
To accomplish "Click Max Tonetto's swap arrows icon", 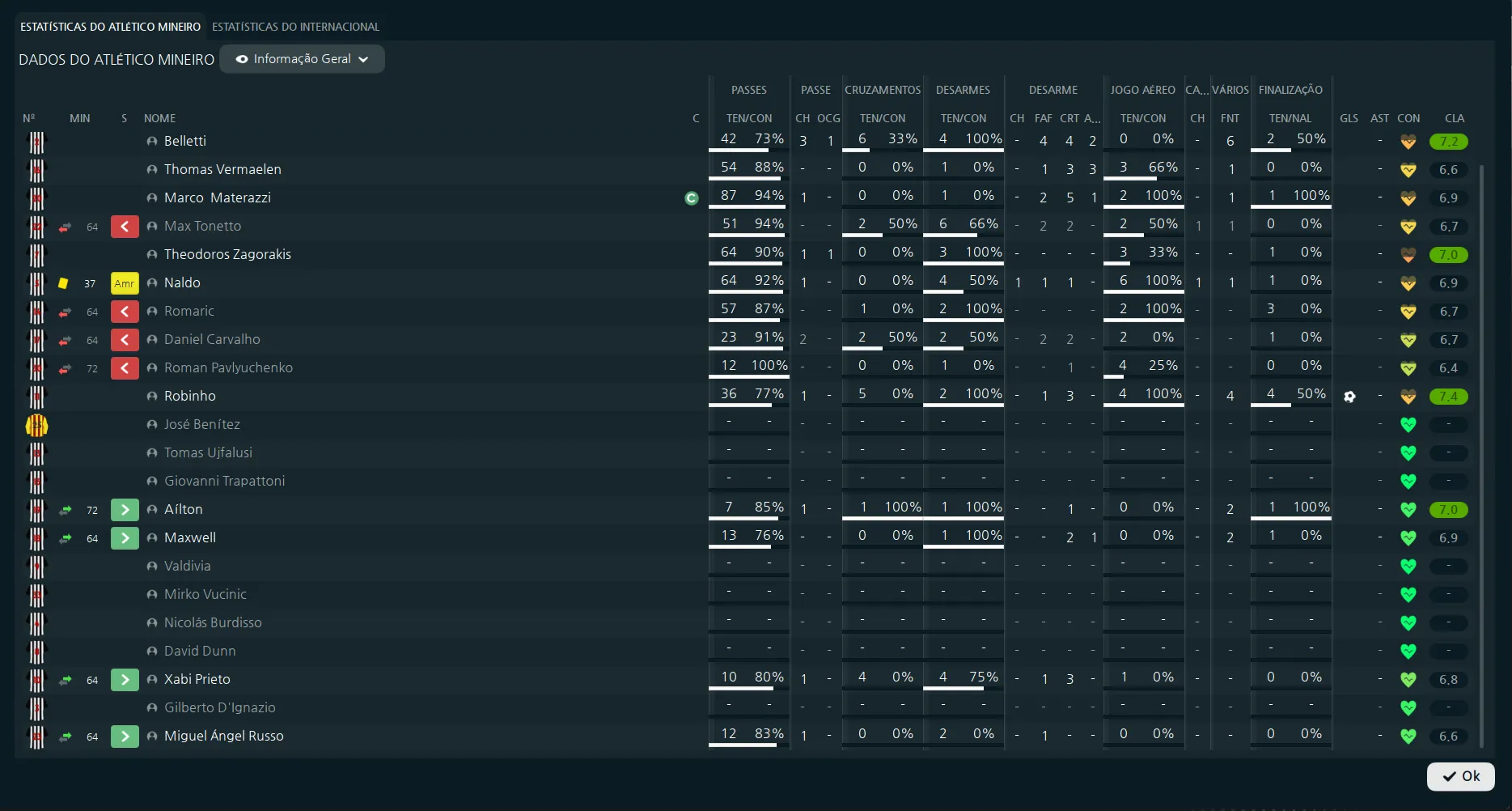I will tap(65, 227).
